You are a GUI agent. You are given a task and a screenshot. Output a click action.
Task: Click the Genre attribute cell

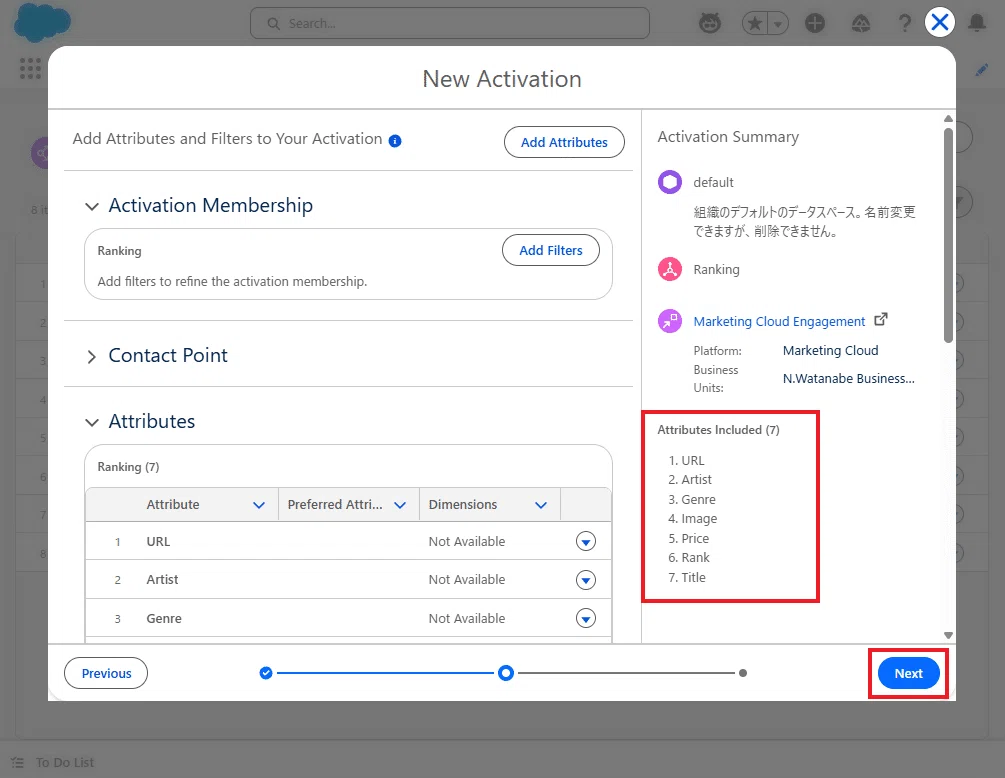[x=164, y=618]
